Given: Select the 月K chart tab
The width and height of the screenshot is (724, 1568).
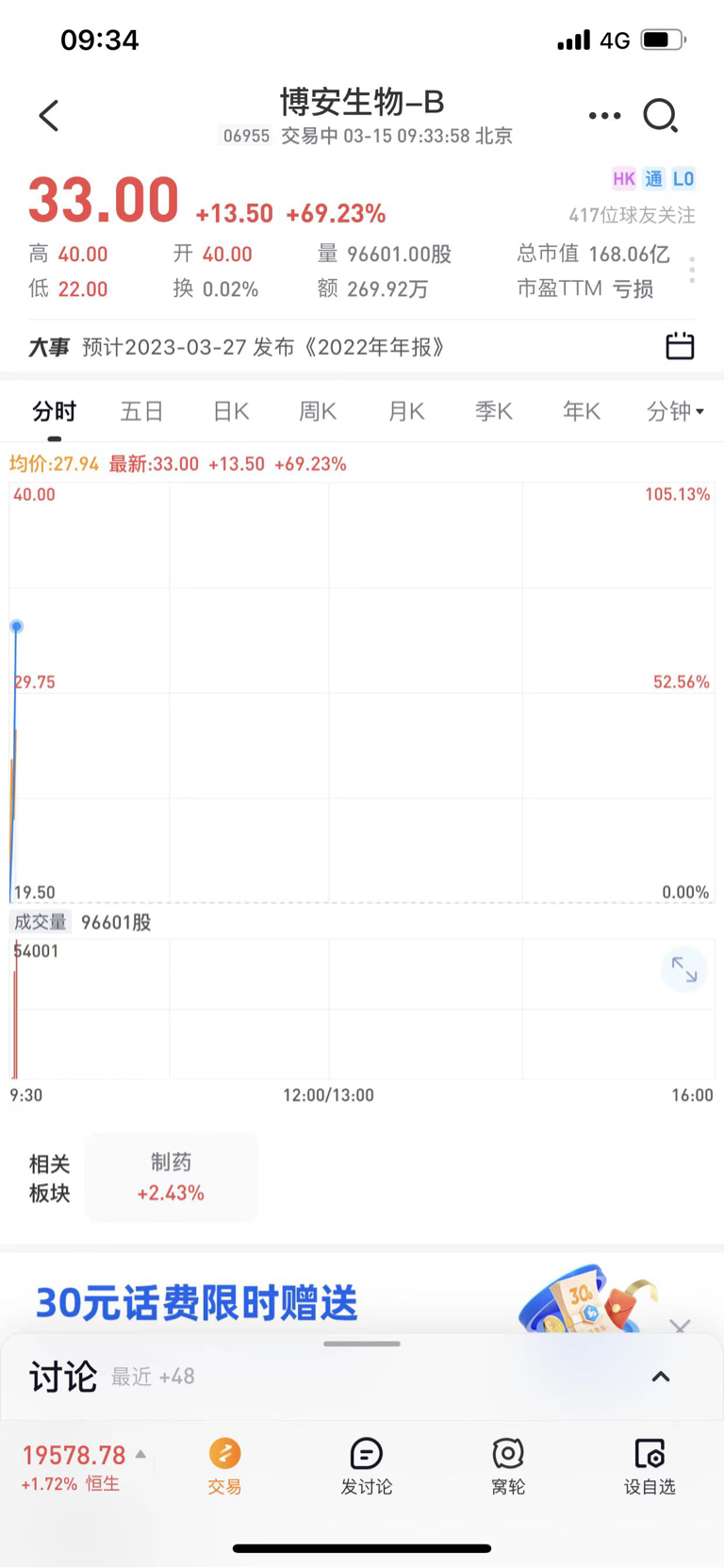Looking at the screenshot, I should [406, 411].
